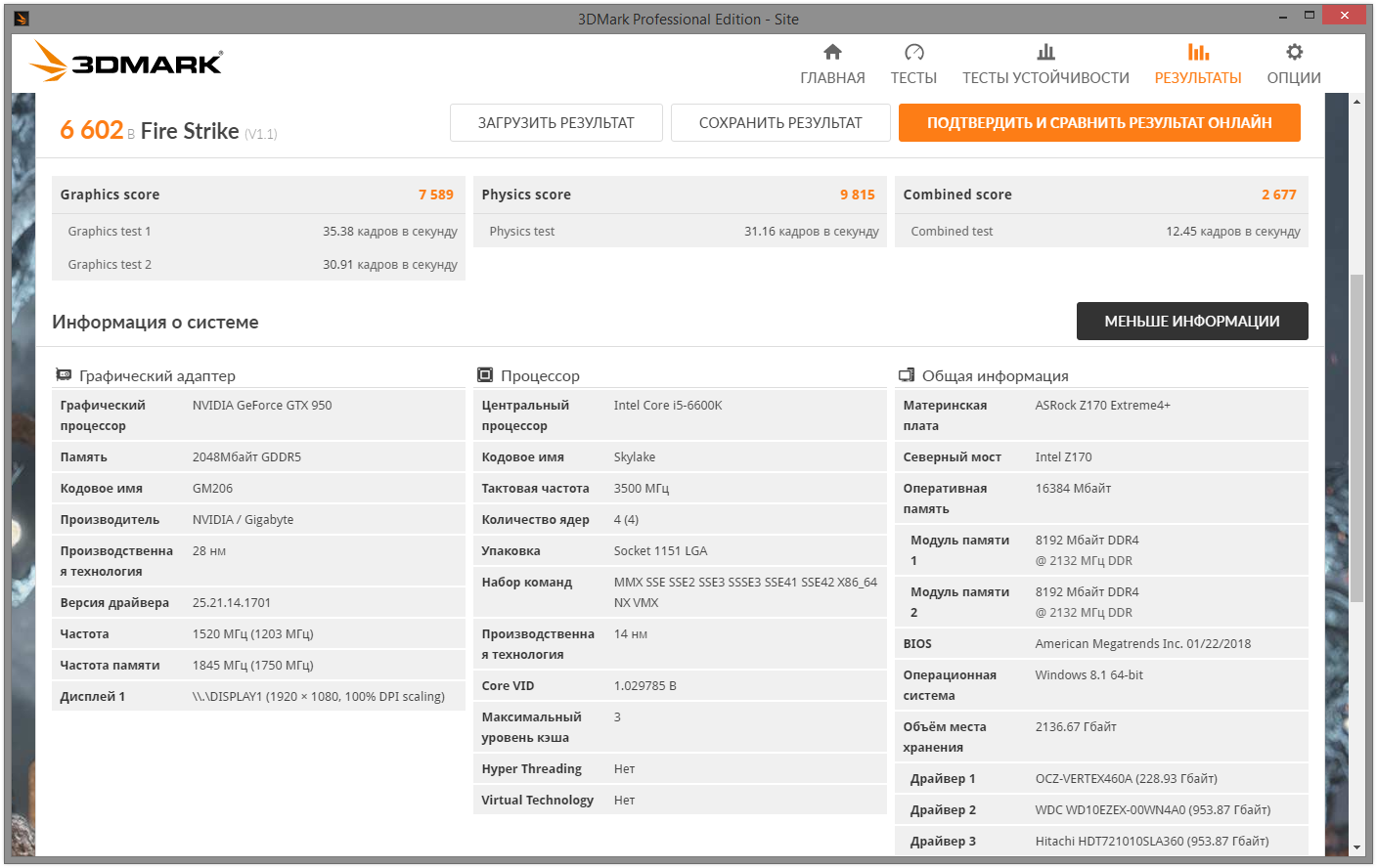Click the GM206 code name value
The height and width of the screenshot is (868, 1377).
[212, 489]
